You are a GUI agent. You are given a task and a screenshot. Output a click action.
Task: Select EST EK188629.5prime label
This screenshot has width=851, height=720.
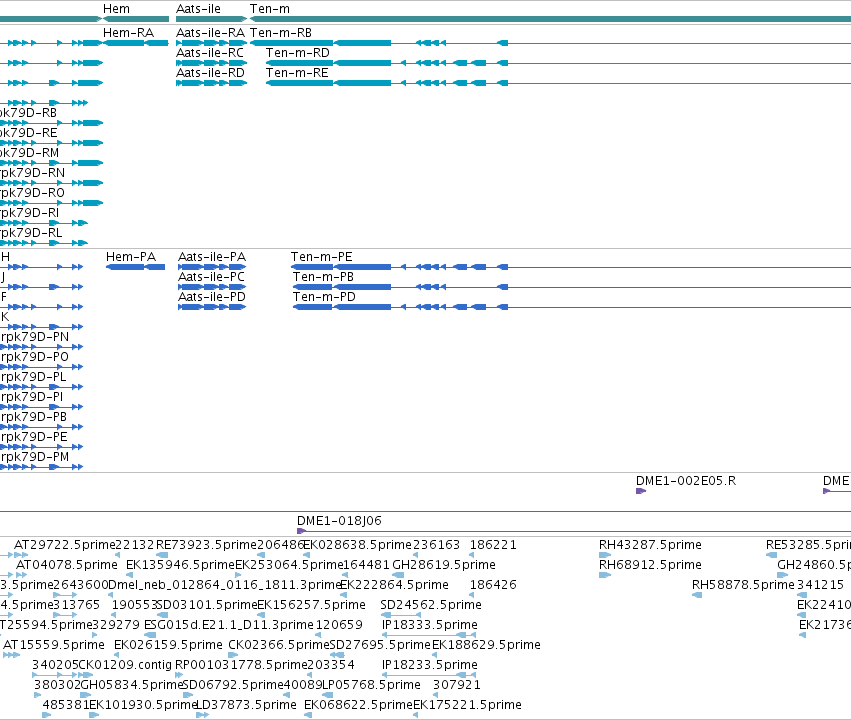click(486, 645)
